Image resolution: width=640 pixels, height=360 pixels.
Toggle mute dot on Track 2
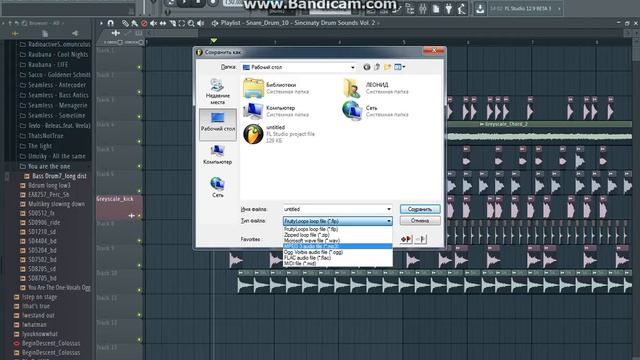(139, 92)
